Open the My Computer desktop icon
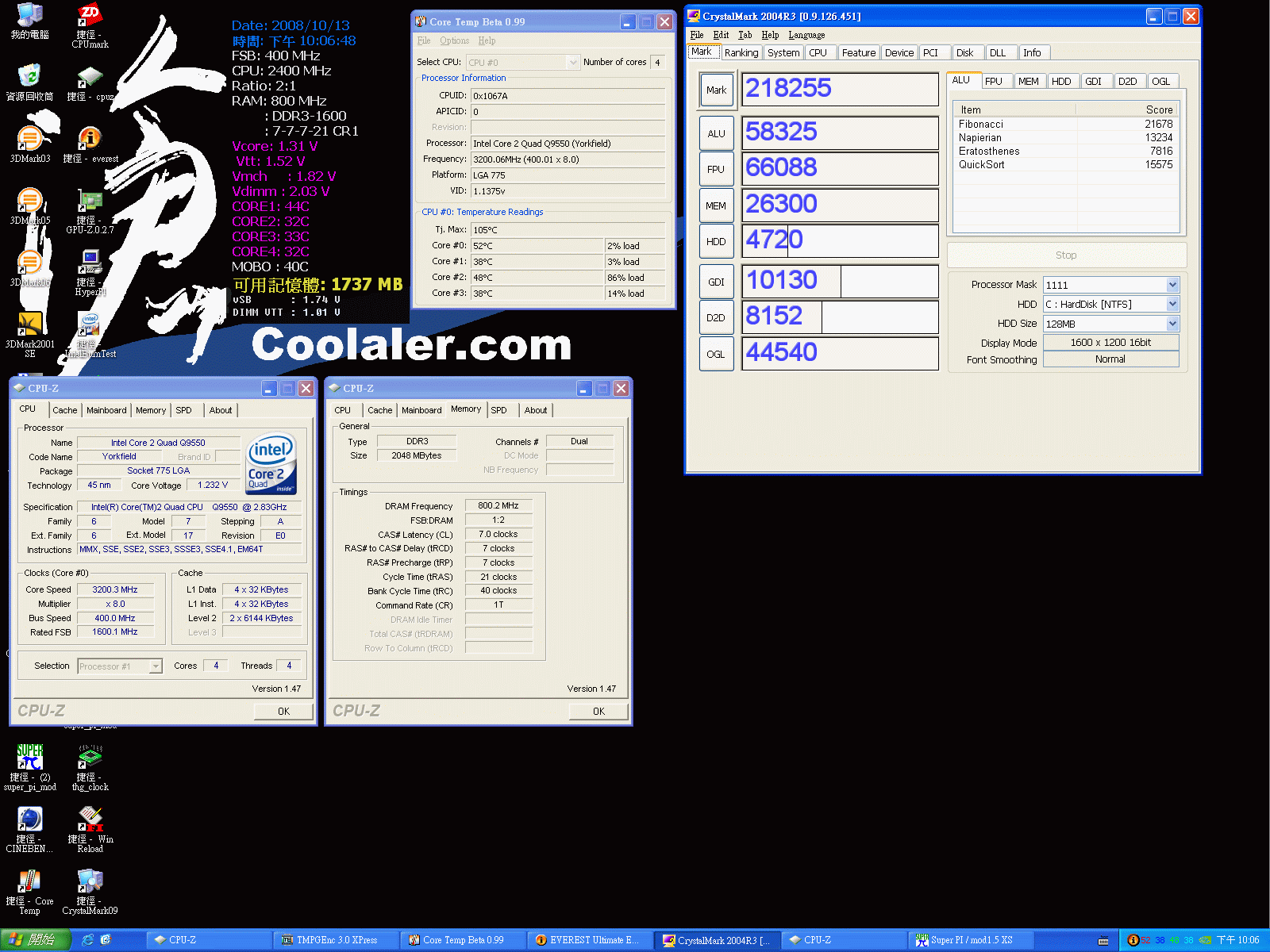The width and height of the screenshot is (1270, 952). pyautogui.click(x=30, y=21)
